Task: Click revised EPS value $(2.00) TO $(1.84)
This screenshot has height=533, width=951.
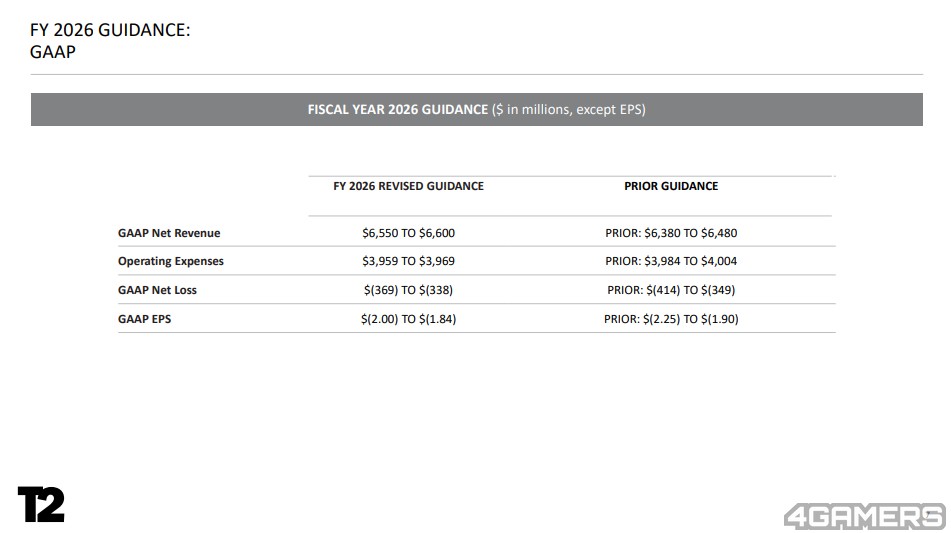Action: coord(408,319)
